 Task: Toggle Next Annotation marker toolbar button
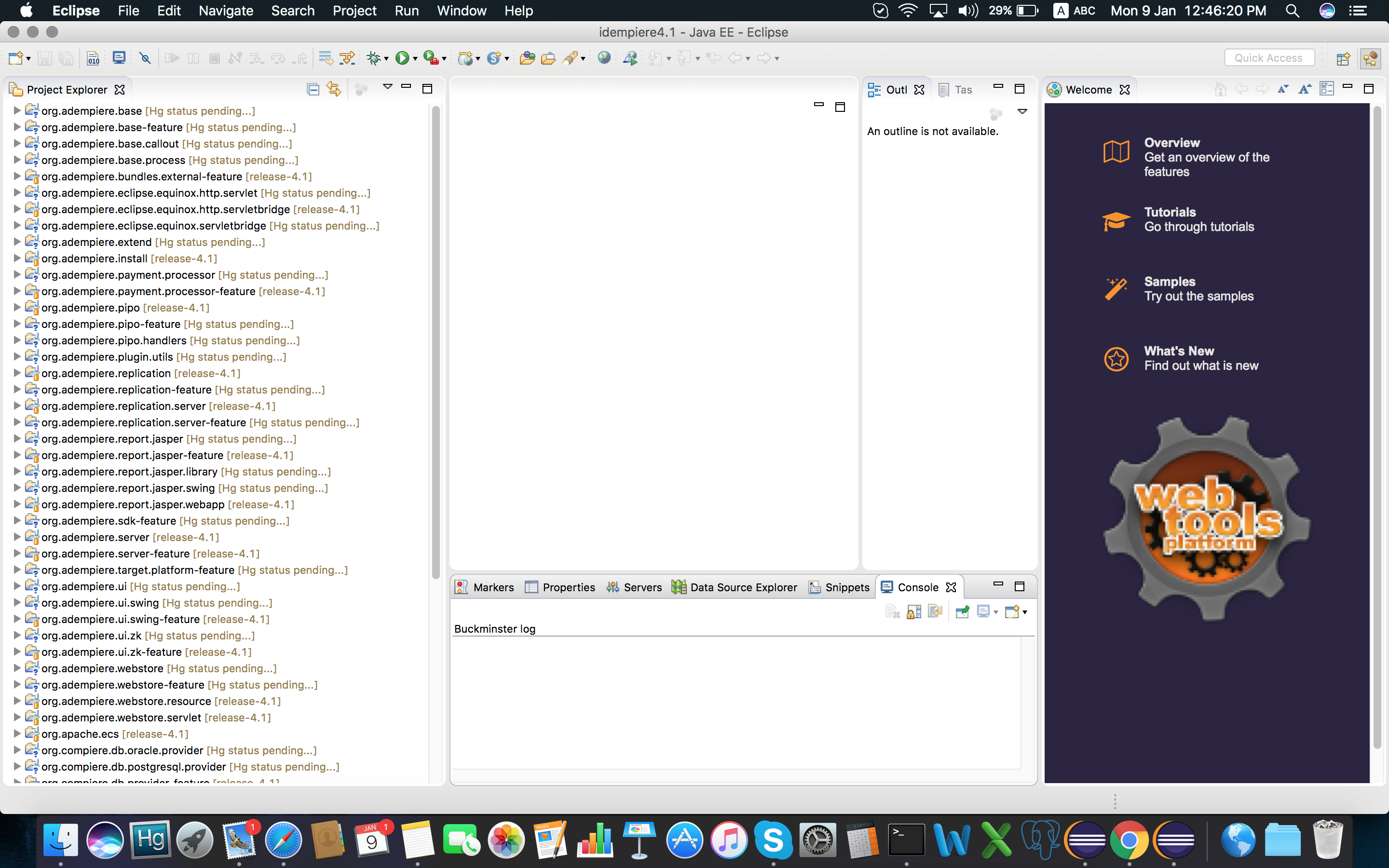655,58
